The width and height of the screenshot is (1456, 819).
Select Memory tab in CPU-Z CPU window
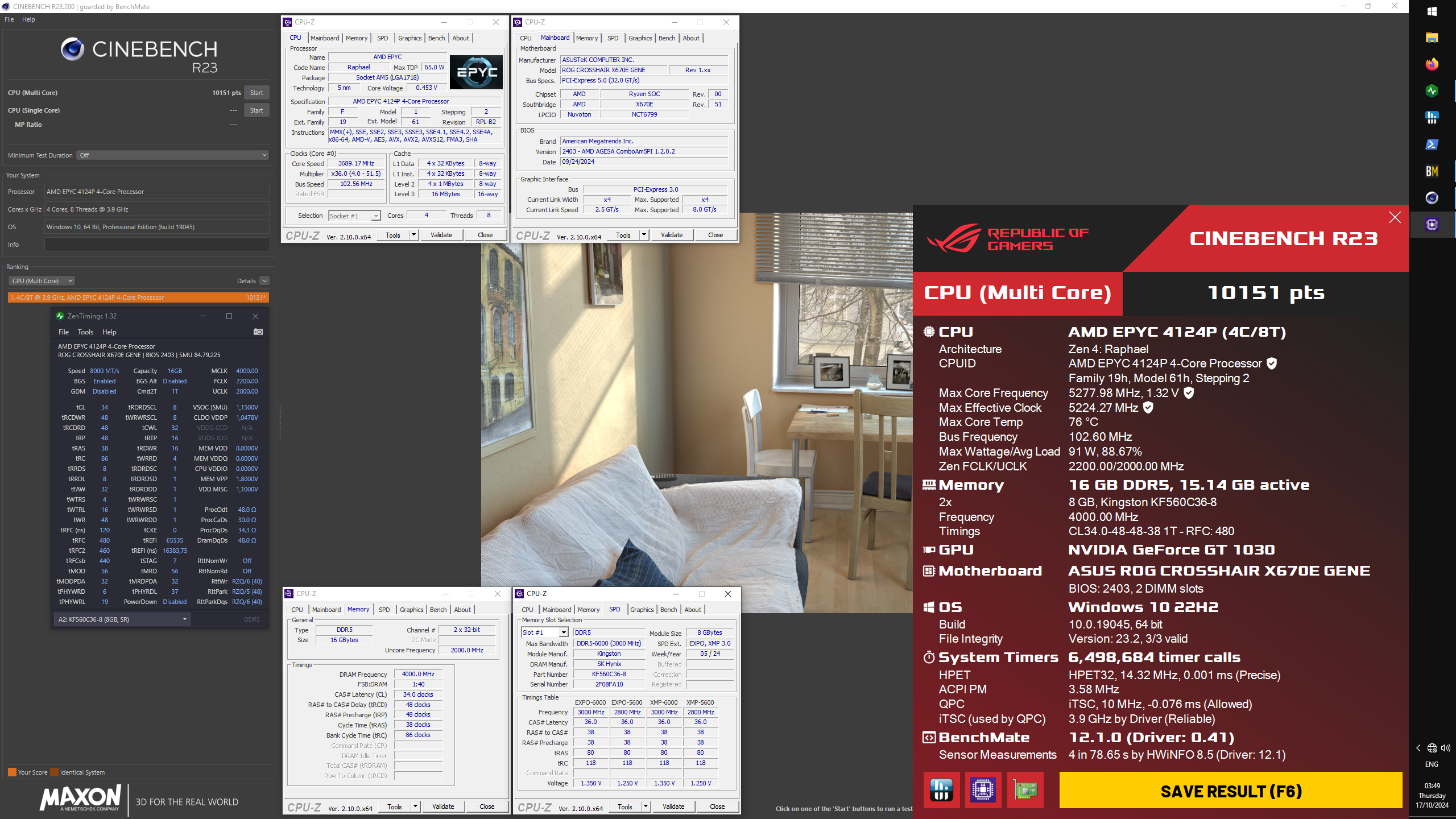click(357, 38)
